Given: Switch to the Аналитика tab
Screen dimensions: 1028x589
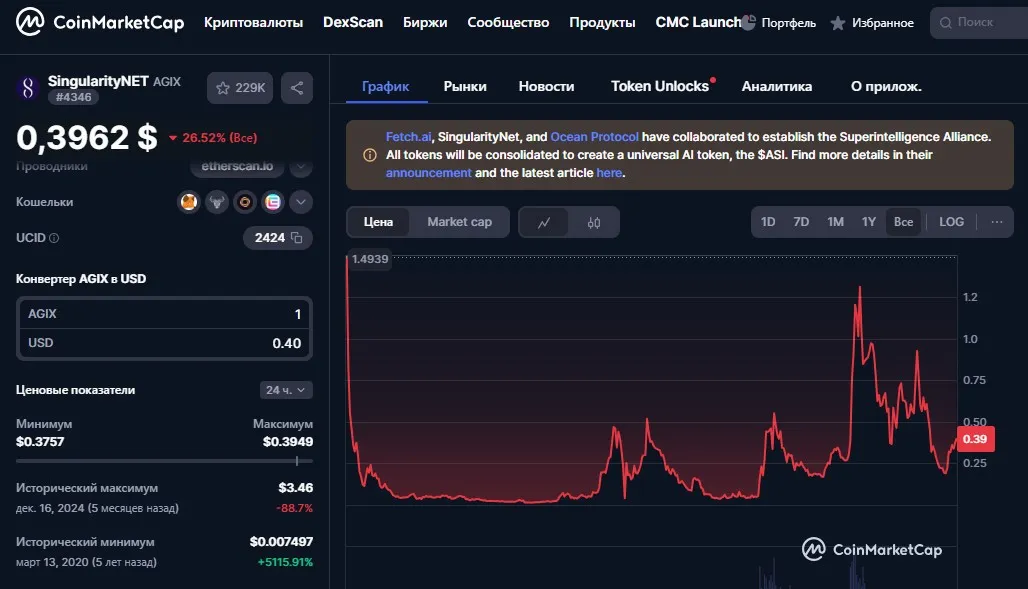Looking at the screenshot, I should point(776,87).
